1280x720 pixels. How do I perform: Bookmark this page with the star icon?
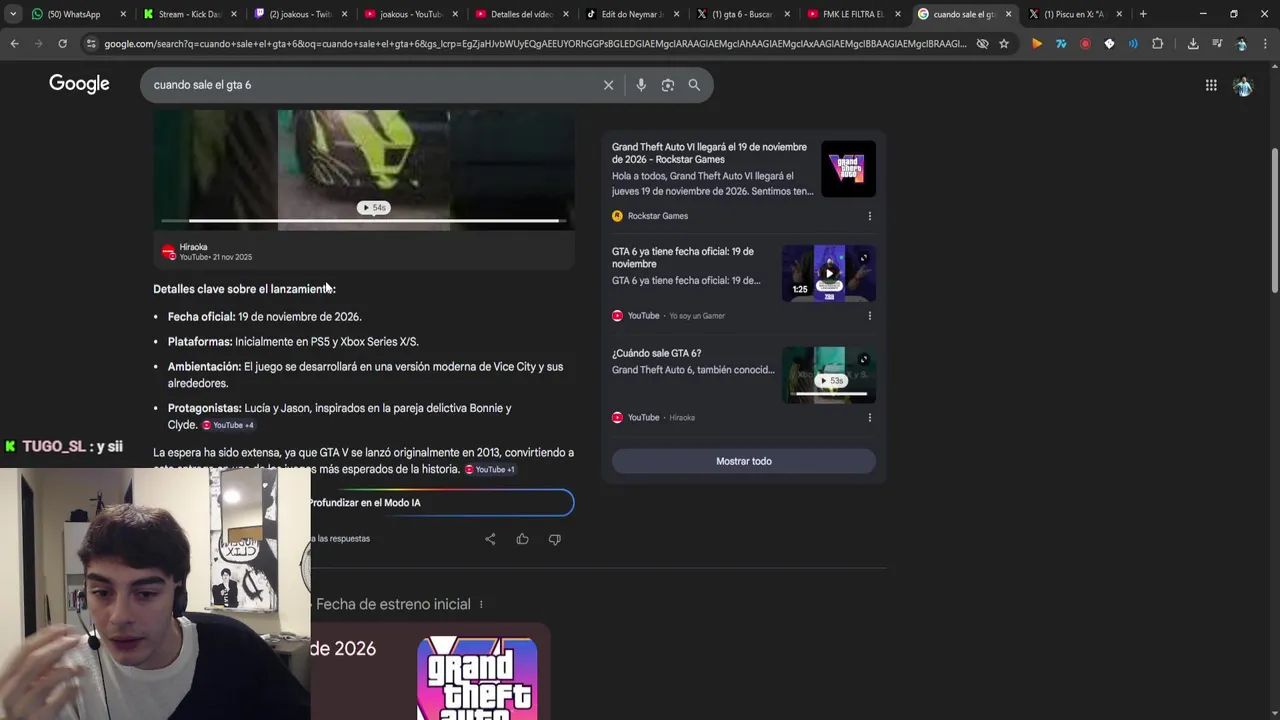click(1004, 44)
